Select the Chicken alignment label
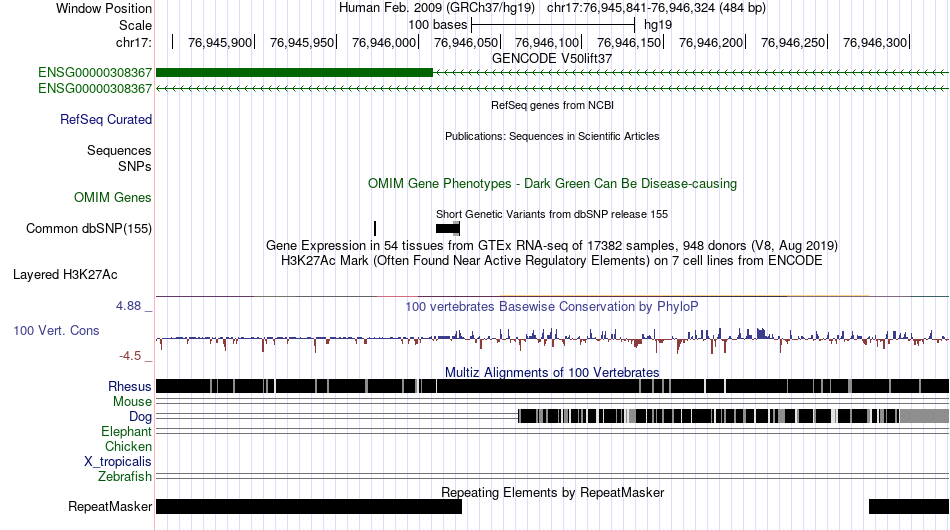The height and width of the screenshot is (530, 950). tap(128, 446)
